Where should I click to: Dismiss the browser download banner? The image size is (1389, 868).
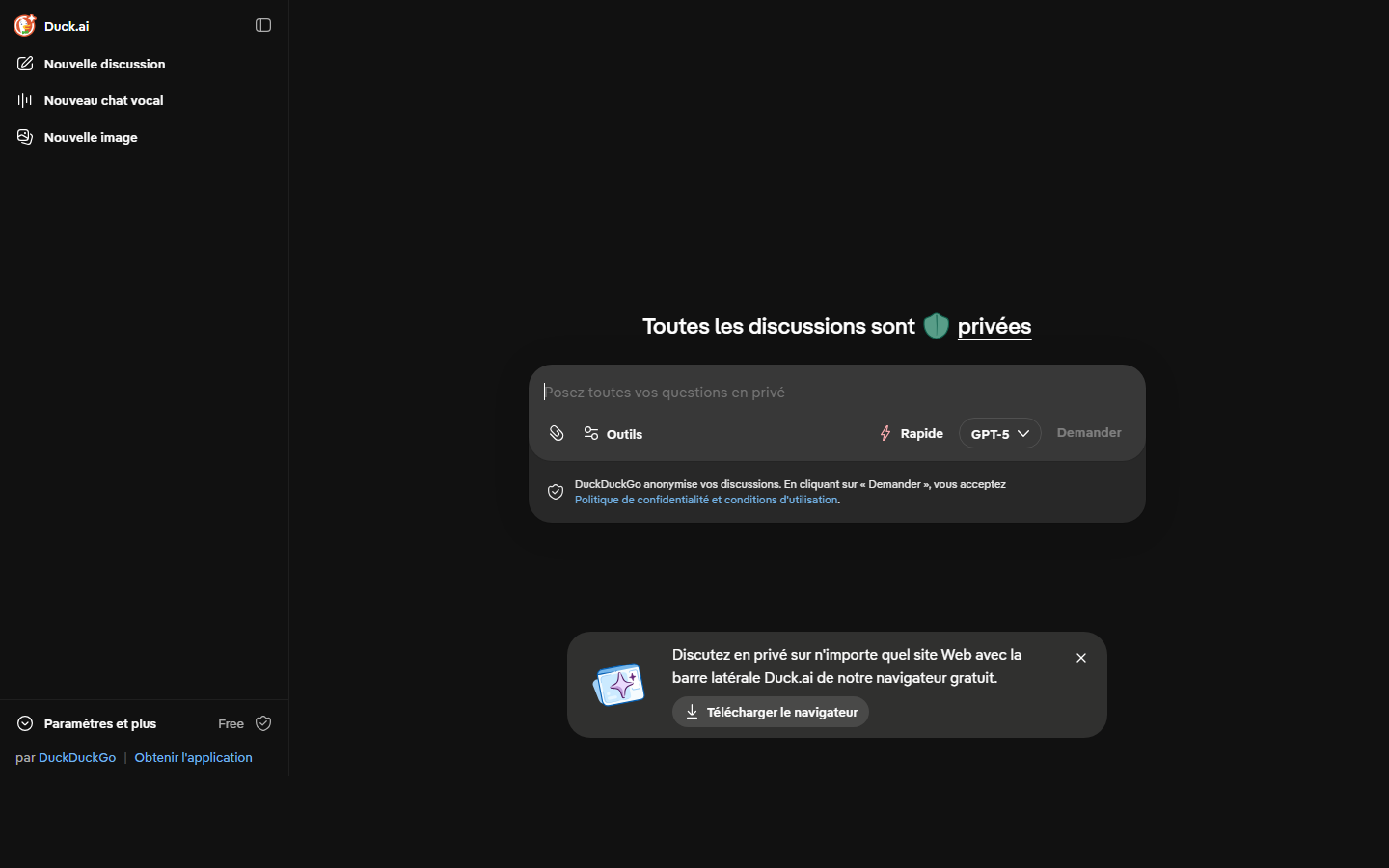pos(1081,658)
